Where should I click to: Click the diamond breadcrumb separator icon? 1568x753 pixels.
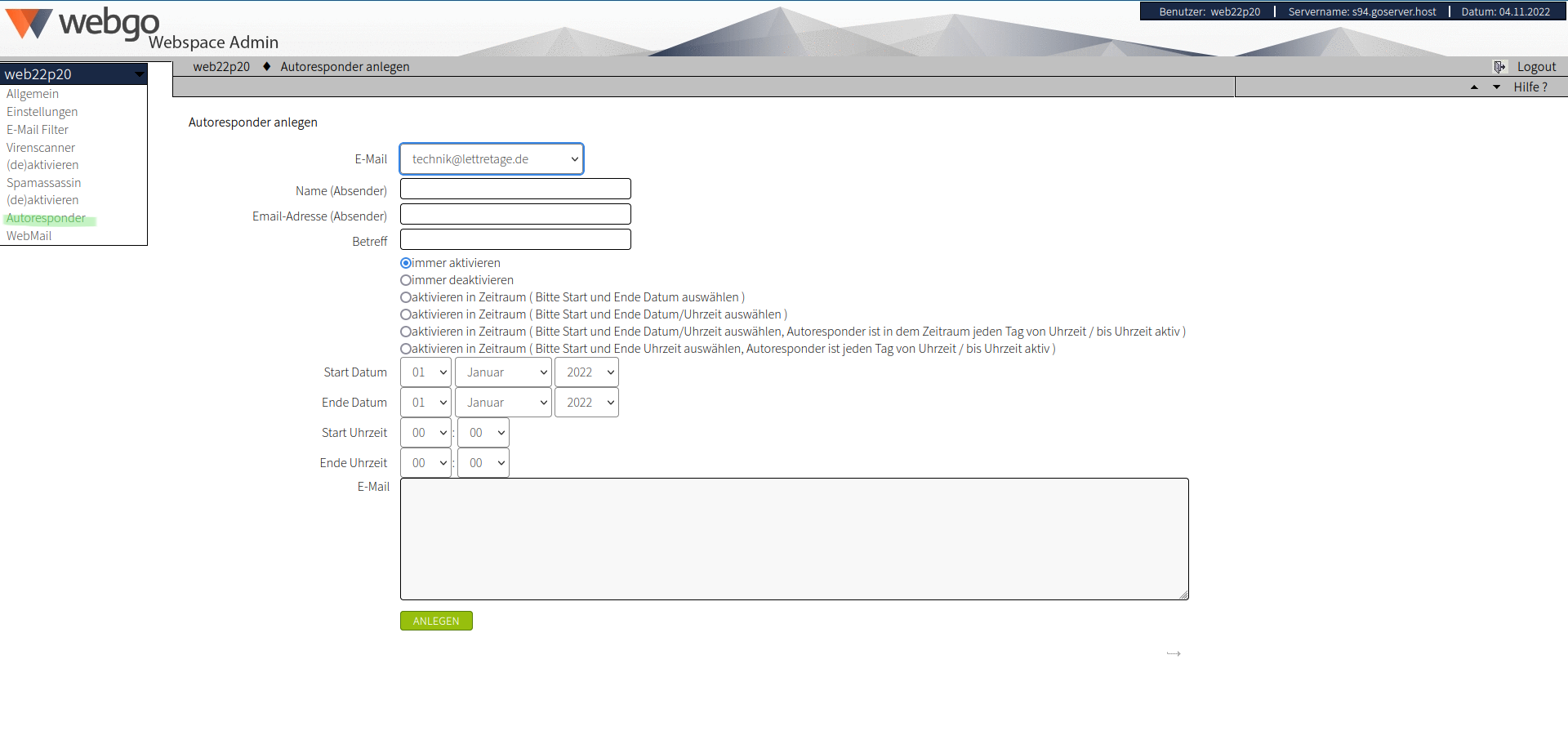(x=266, y=67)
